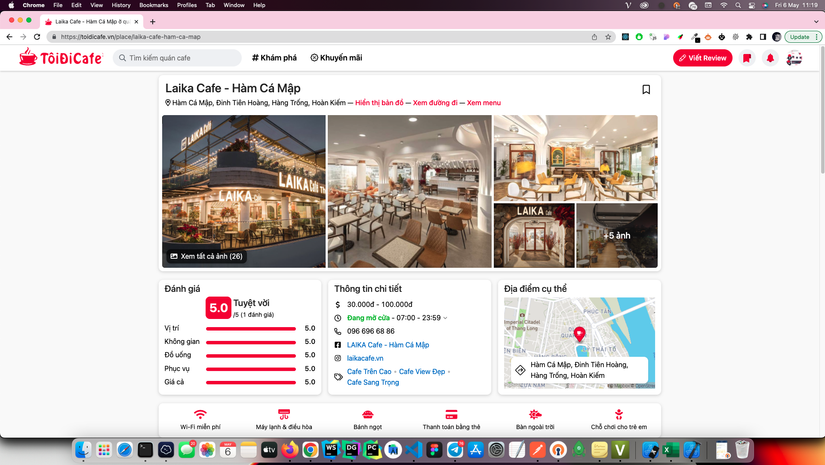Click the Xem menu link
825x465 pixels.
(484, 103)
